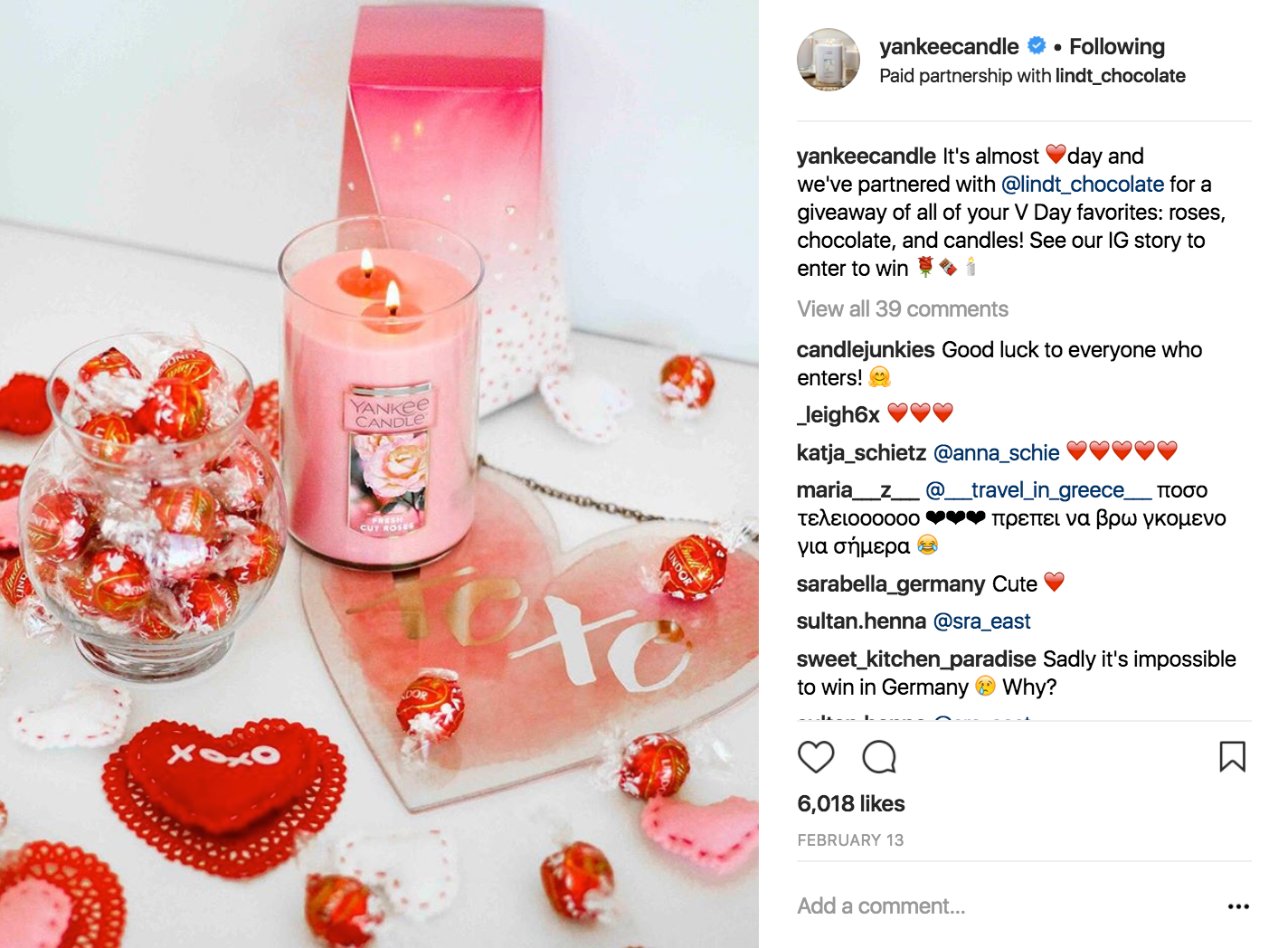Image resolution: width=1288 pixels, height=948 pixels.
Task: Open sweet_kitchen_paradise commenter profile
Action: (x=916, y=659)
